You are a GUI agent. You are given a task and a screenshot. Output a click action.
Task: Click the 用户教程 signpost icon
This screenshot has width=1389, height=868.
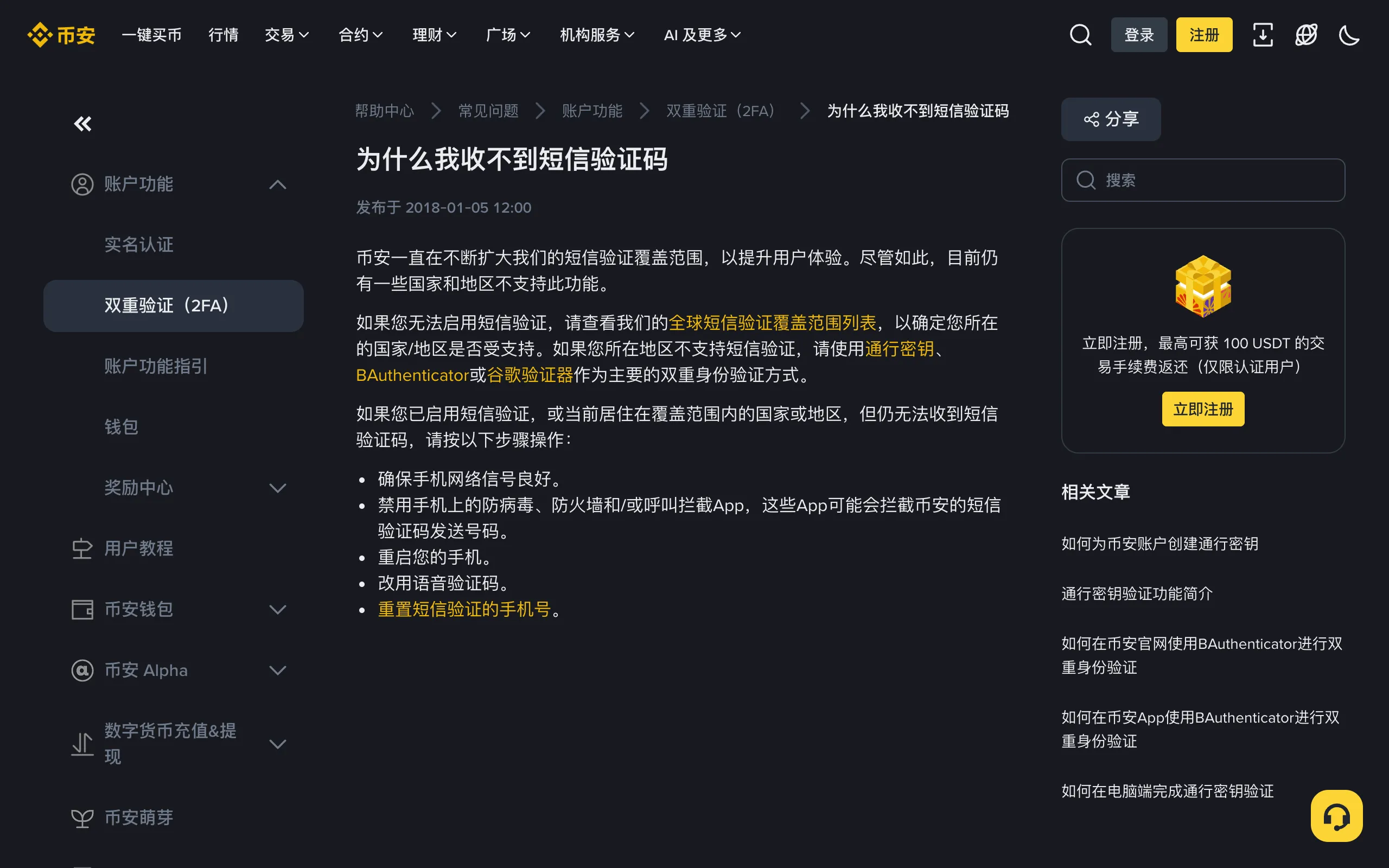(82, 548)
